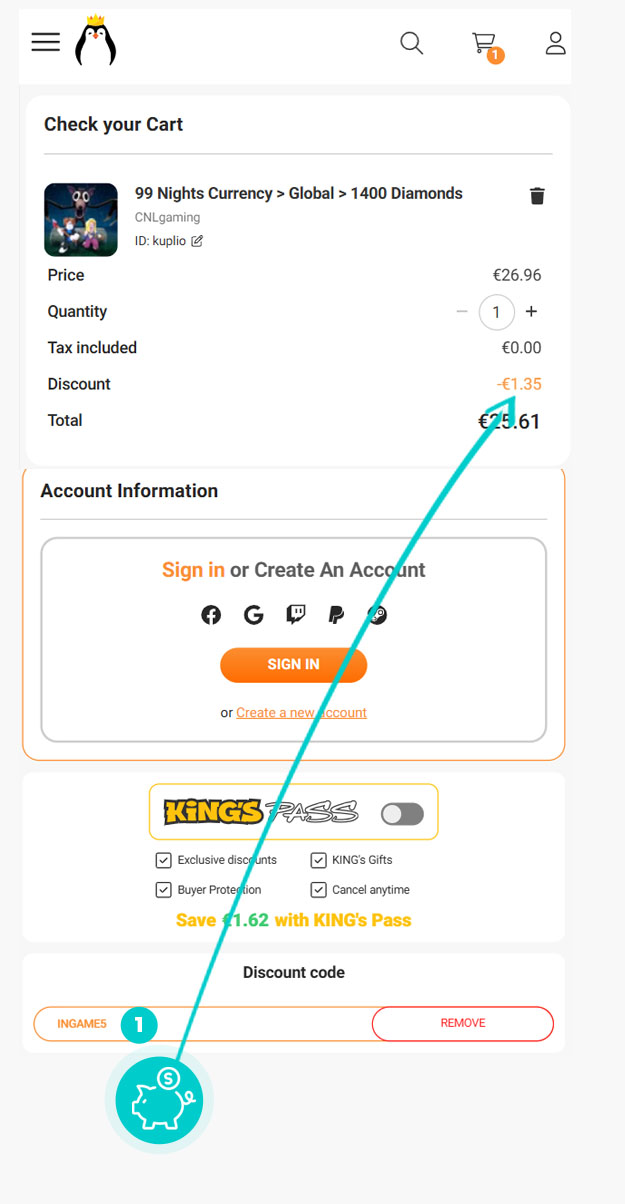Follow the Create a new account link
625x1204 pixels.
(301, 713)
